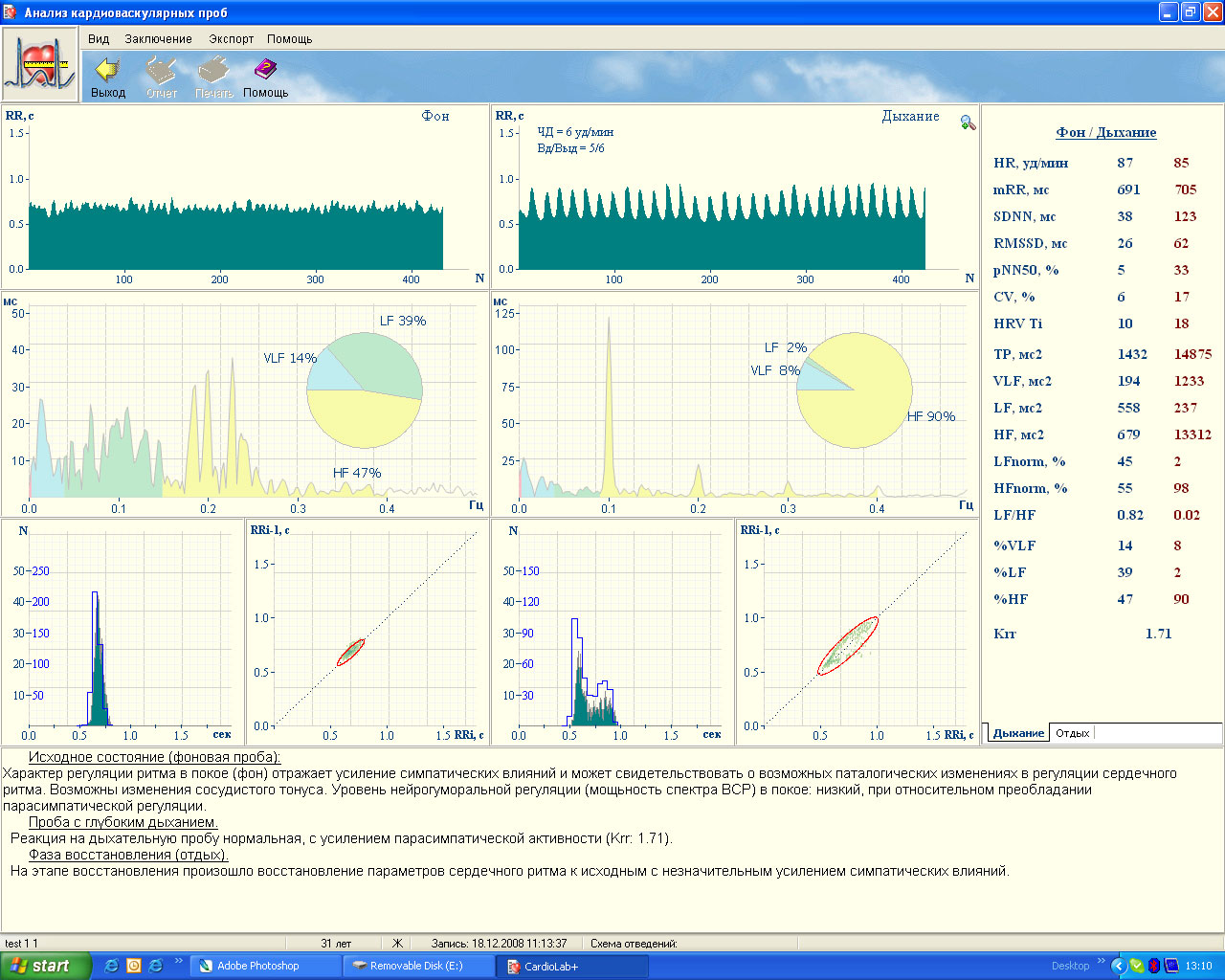Viewport: 1225px width, 980px height.
Task: Expand the quick launch chevron
Action: [178, 961]
